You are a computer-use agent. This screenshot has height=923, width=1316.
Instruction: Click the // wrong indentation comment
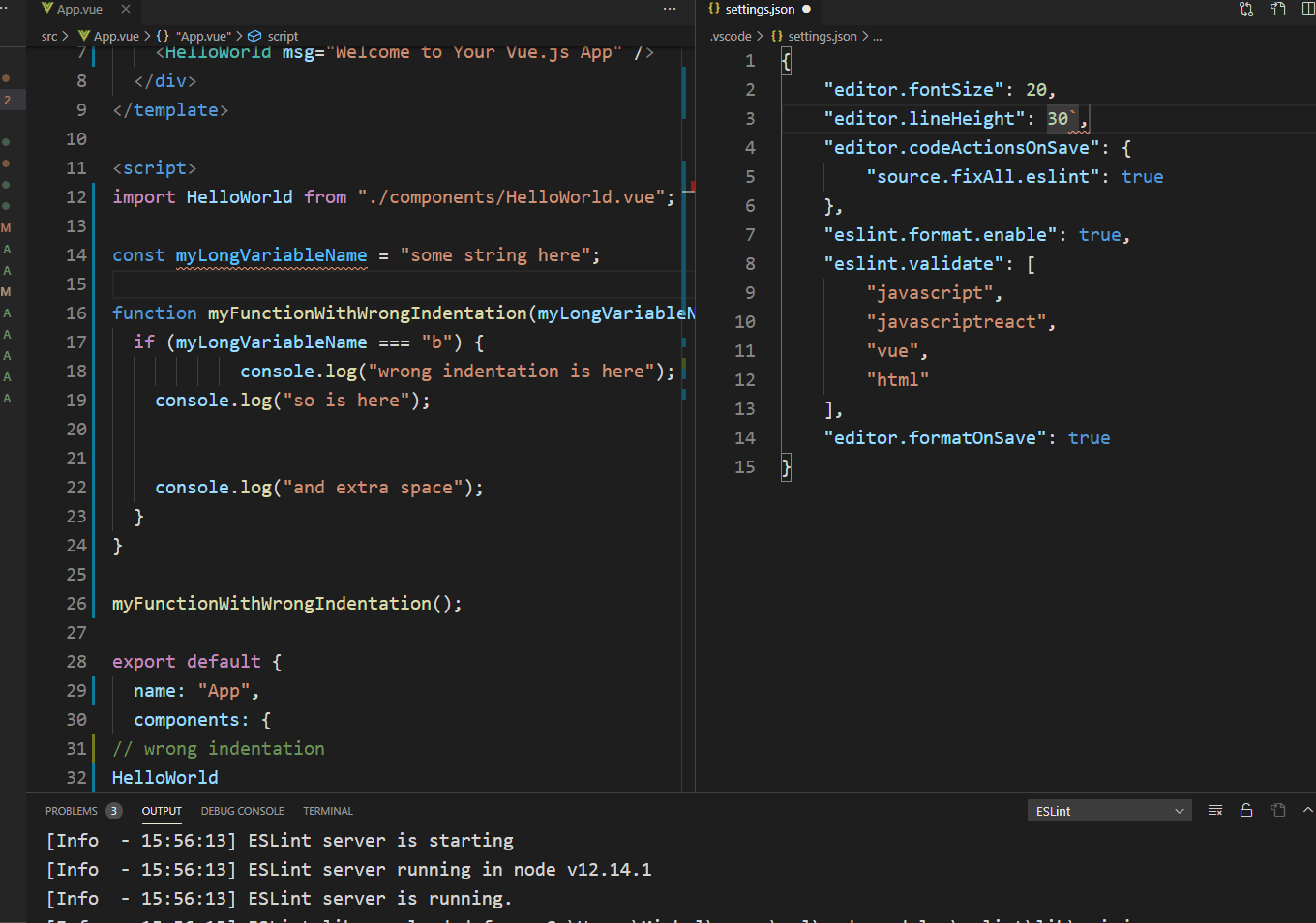coord(218,749)
